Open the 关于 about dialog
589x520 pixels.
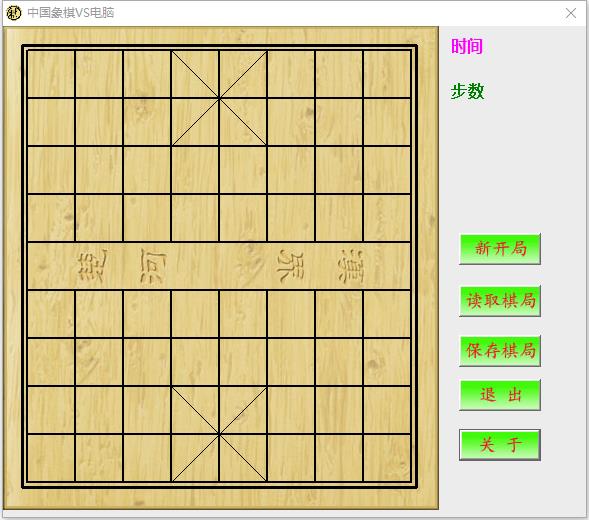pyautogui.click(x=500, y=445)
